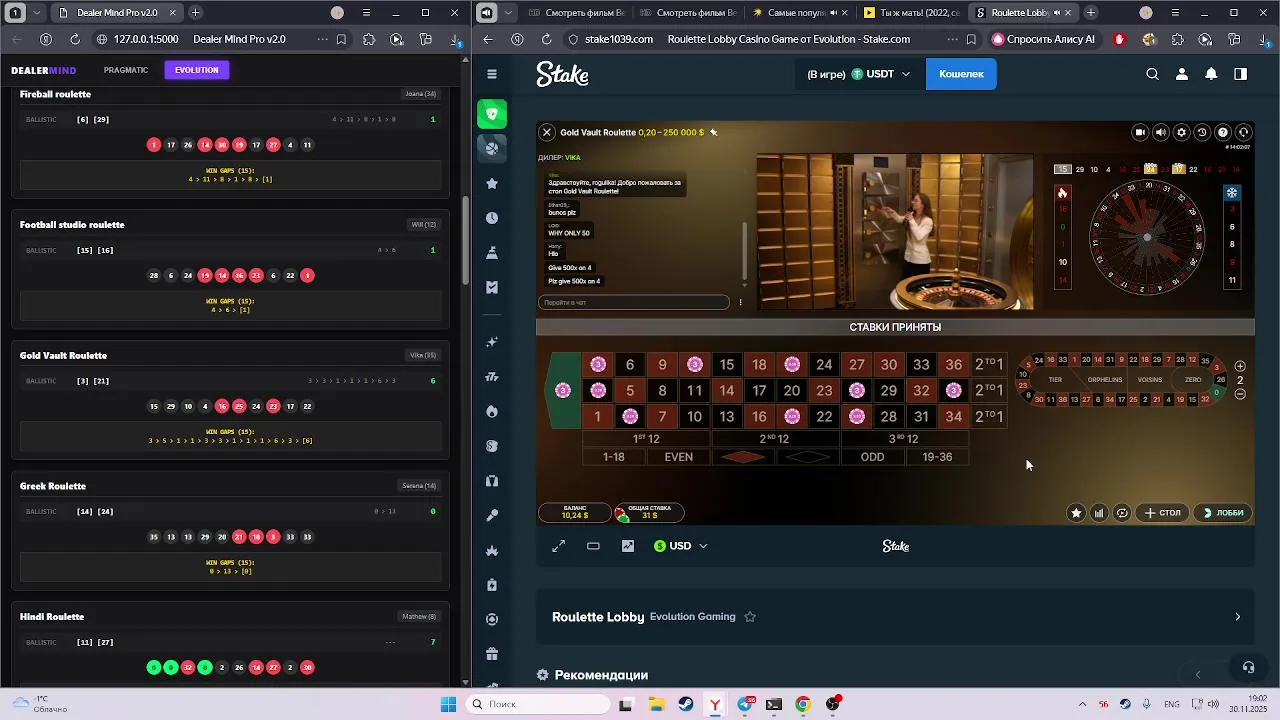Viewport: 1280px width, 720px height.
Task: Open Steam from taskbar
Action: coord(685,704)
